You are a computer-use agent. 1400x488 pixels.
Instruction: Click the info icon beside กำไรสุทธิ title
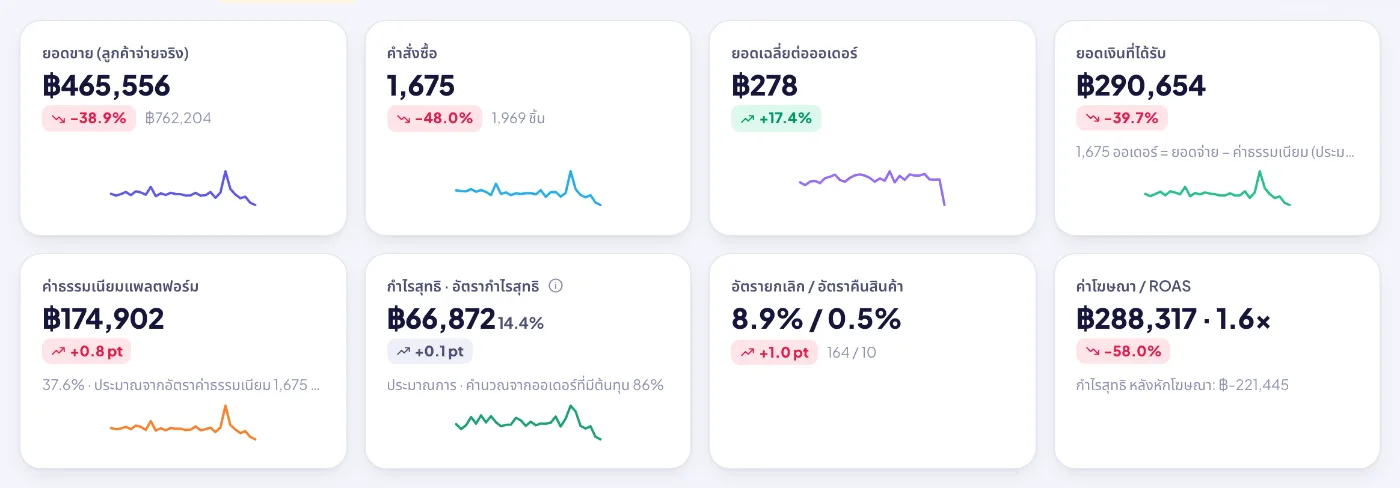click(556, 286)
